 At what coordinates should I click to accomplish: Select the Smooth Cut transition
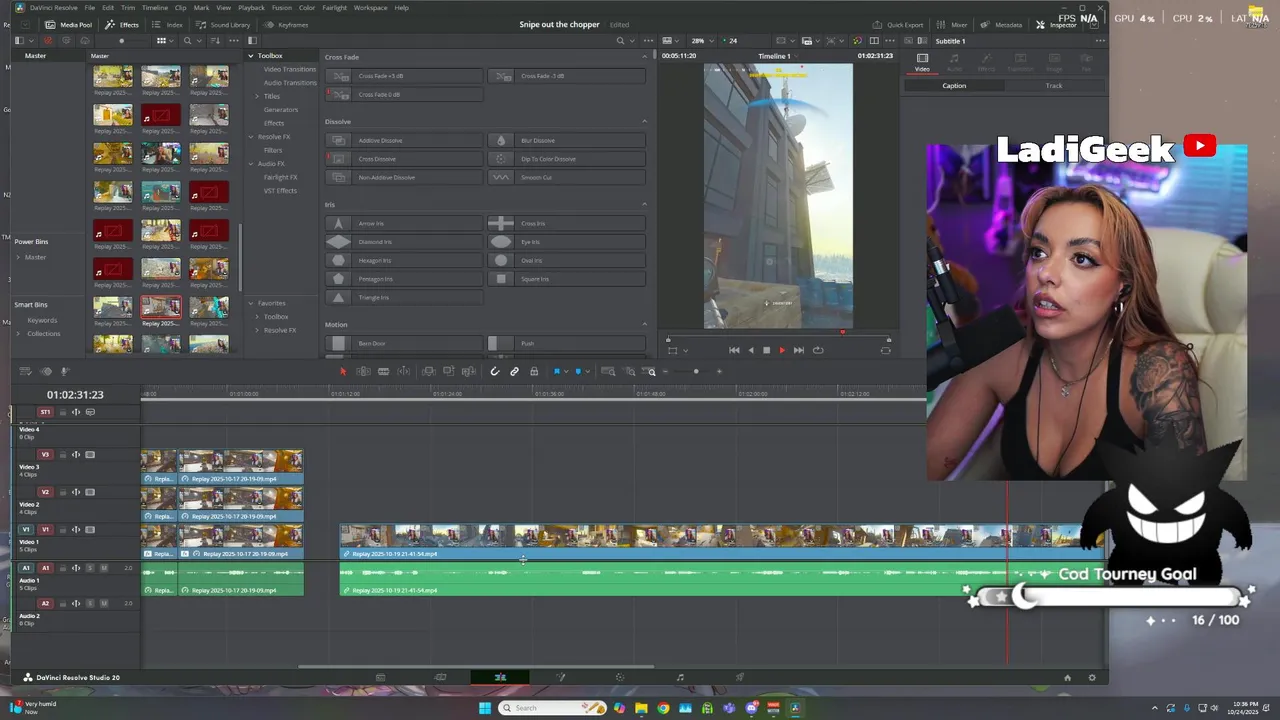click(567, 178)
